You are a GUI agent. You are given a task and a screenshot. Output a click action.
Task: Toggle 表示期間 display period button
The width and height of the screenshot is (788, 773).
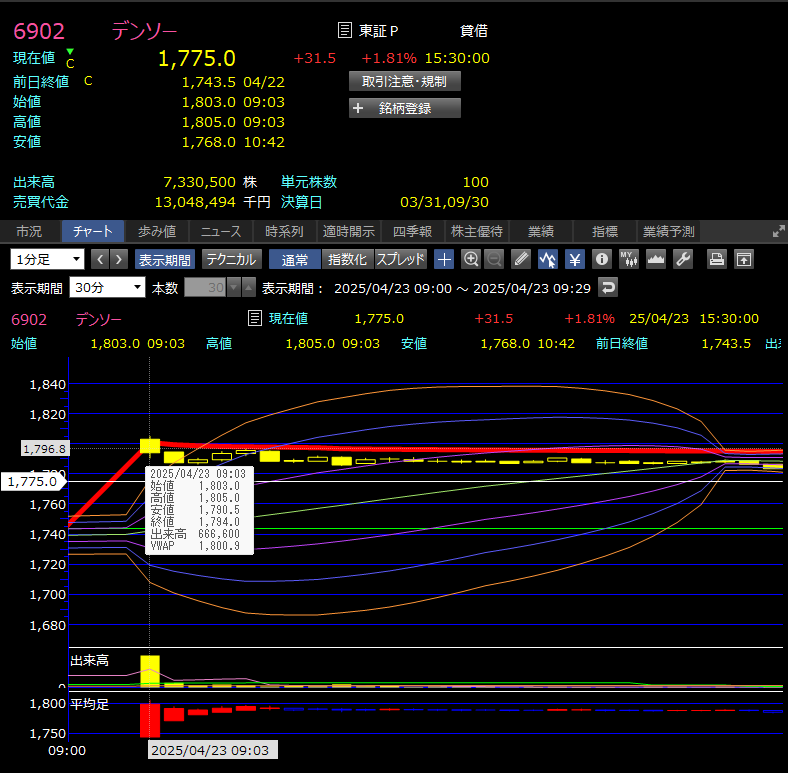[x=164, y=260]
